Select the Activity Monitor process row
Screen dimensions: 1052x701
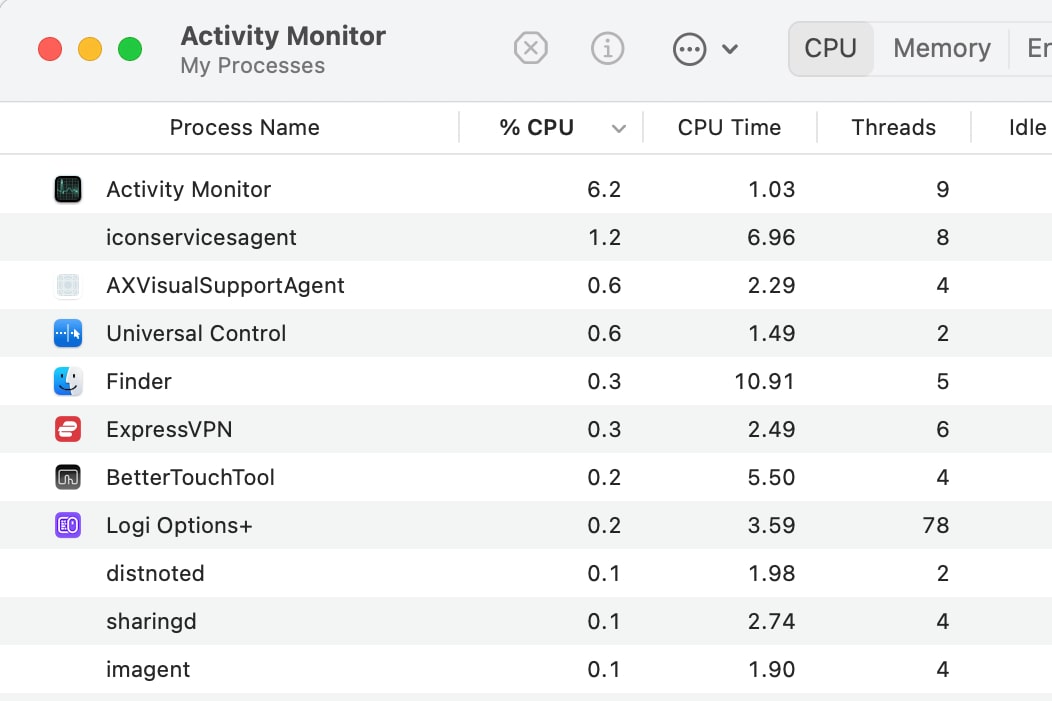pyautogui.click(x=526, y=189)
